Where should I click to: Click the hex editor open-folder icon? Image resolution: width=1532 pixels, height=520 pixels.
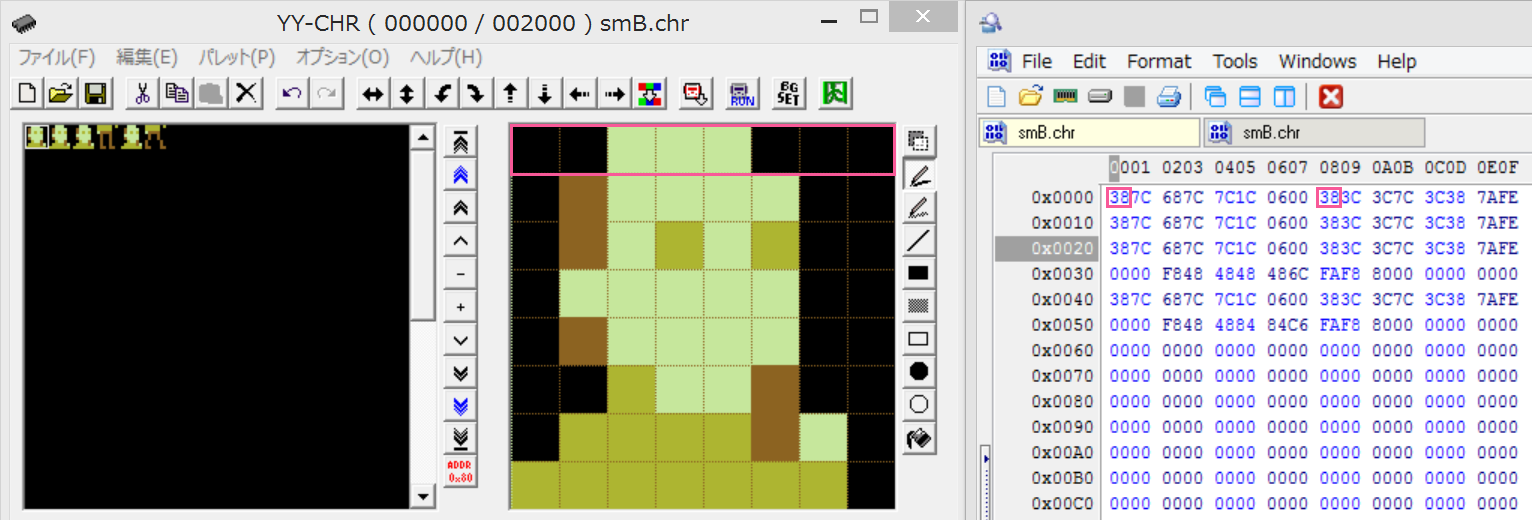tap(1030, 97)
